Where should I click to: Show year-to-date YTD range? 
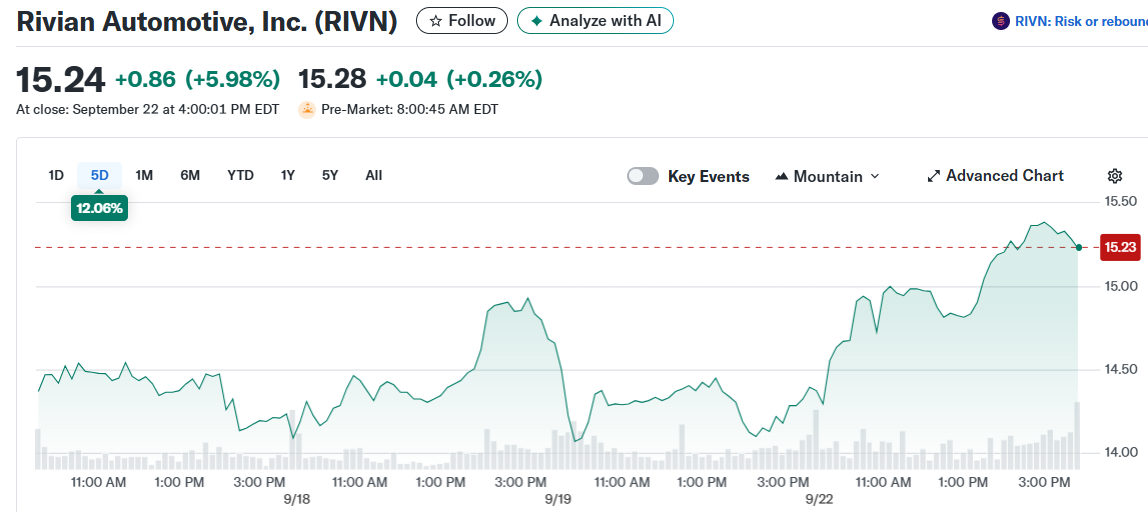click(240, 176)
